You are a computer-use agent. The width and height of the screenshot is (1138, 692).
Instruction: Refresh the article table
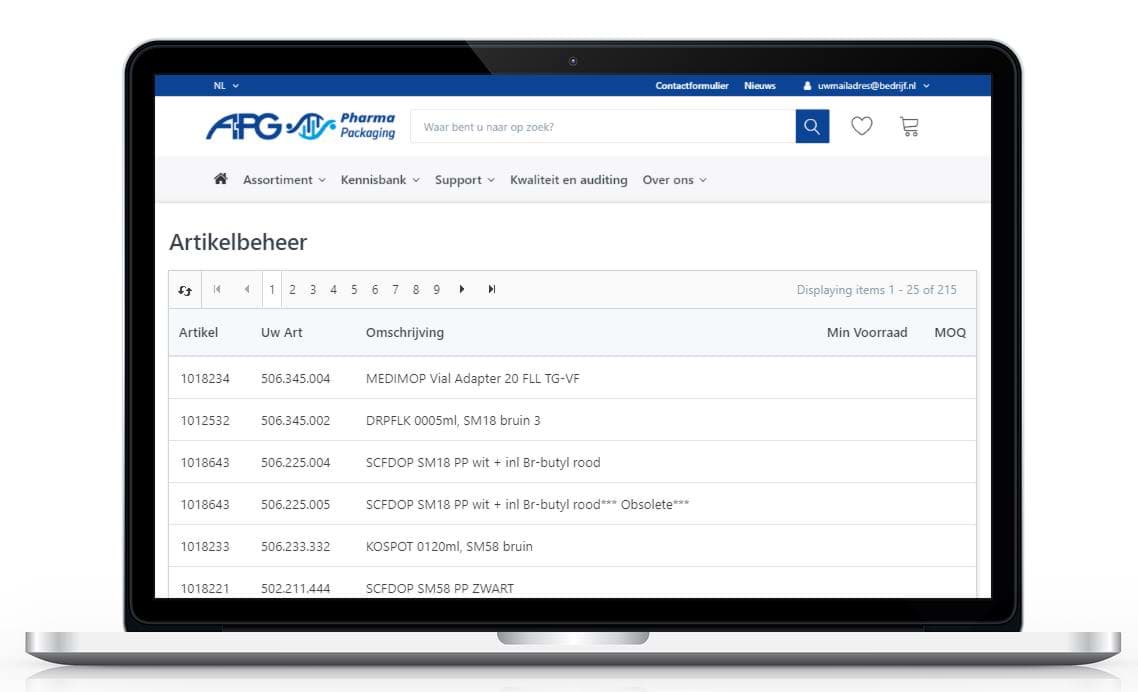(x=185, y=290)
